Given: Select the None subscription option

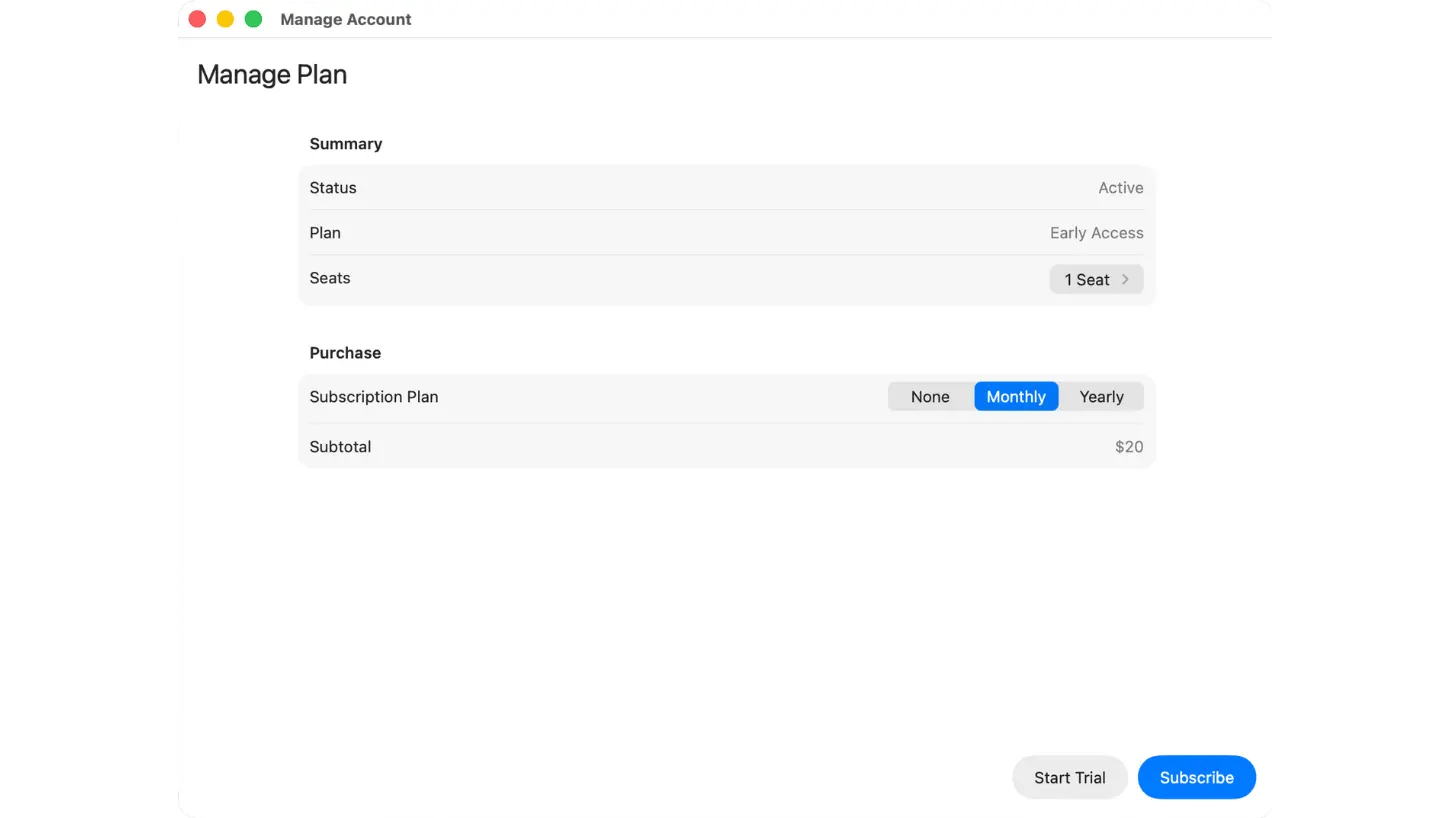Looking at the screenshot, I should pyautogui.click(x=930, y=397).
